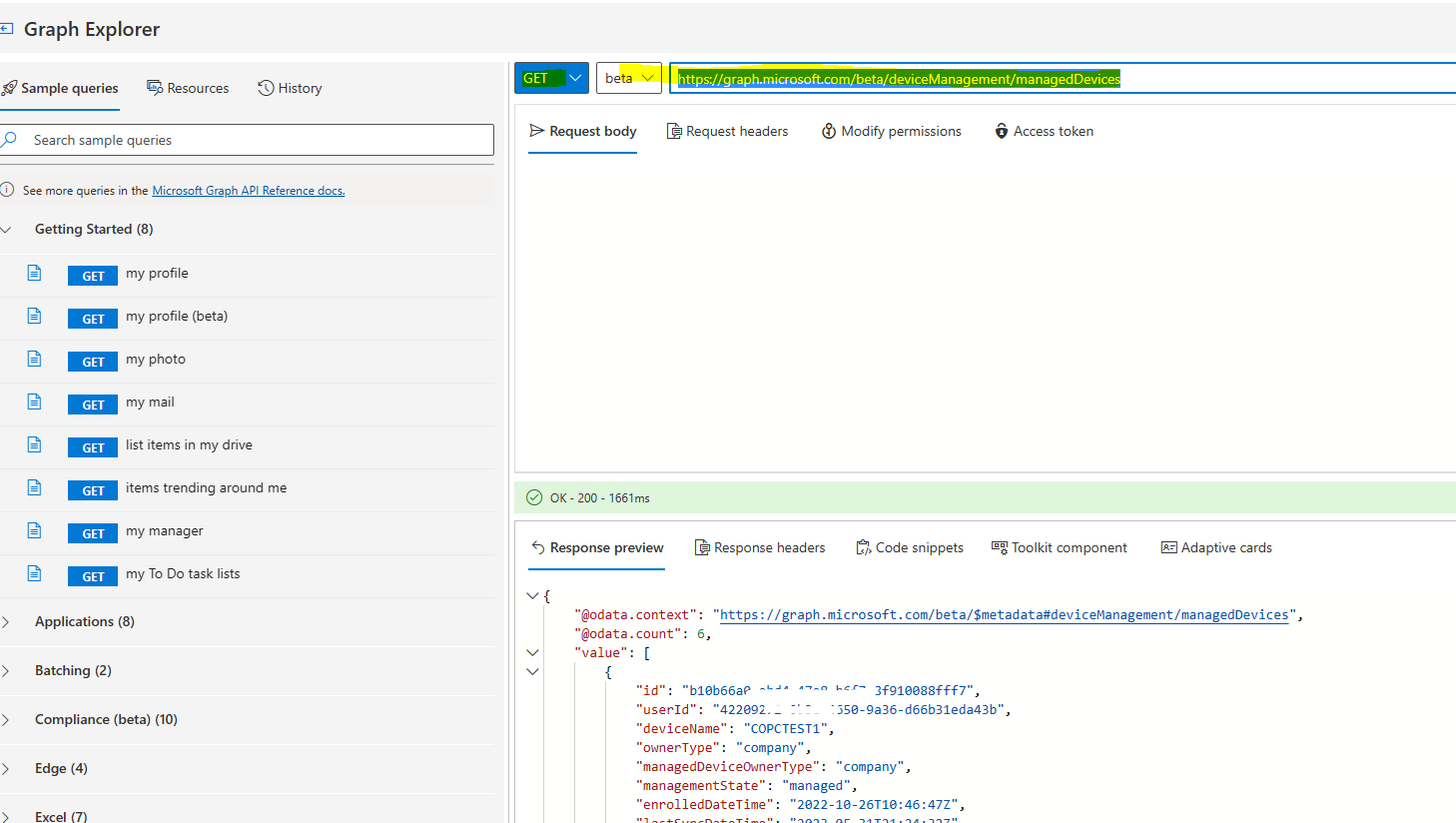Collapse the Getting Started (8) category
Image resolution: width=1456 pixels, height=823 pixels.
[6, 230]
